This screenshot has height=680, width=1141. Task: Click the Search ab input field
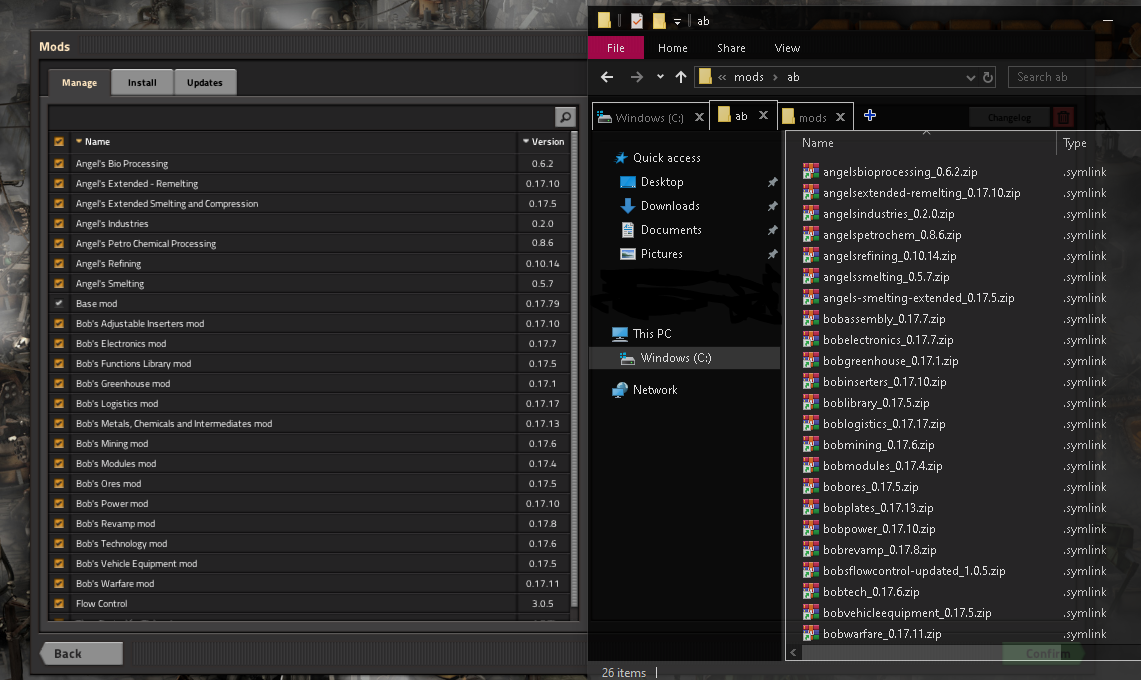(x=1074, y=77)
